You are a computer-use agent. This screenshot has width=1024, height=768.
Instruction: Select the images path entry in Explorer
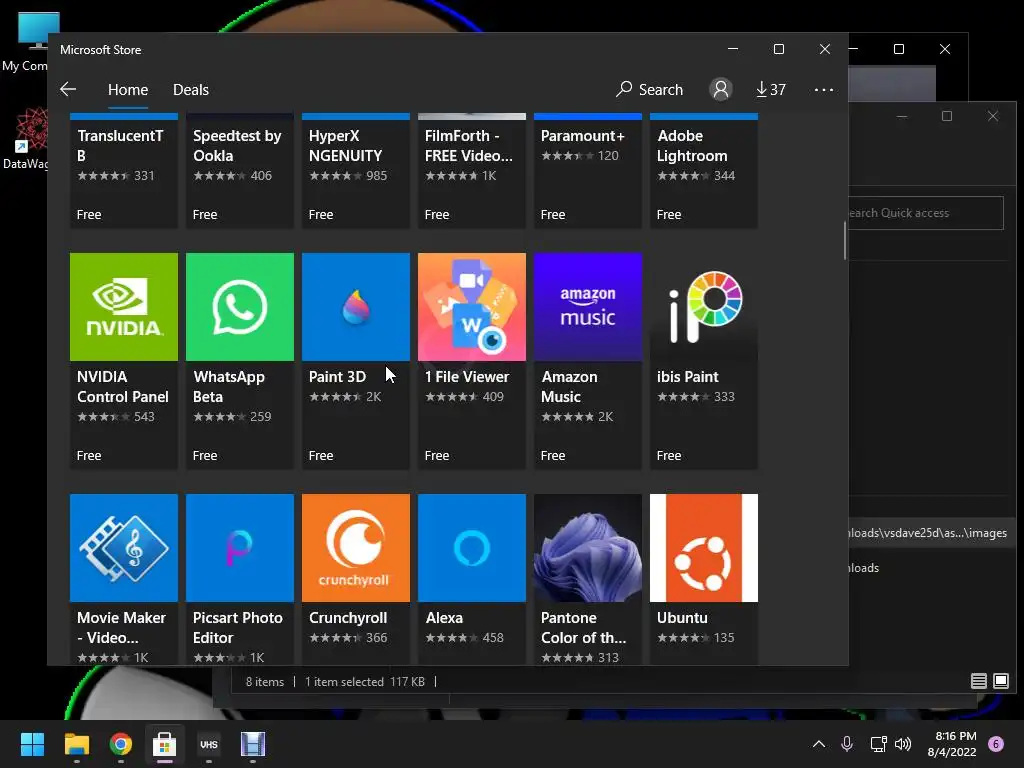[927, 533]
